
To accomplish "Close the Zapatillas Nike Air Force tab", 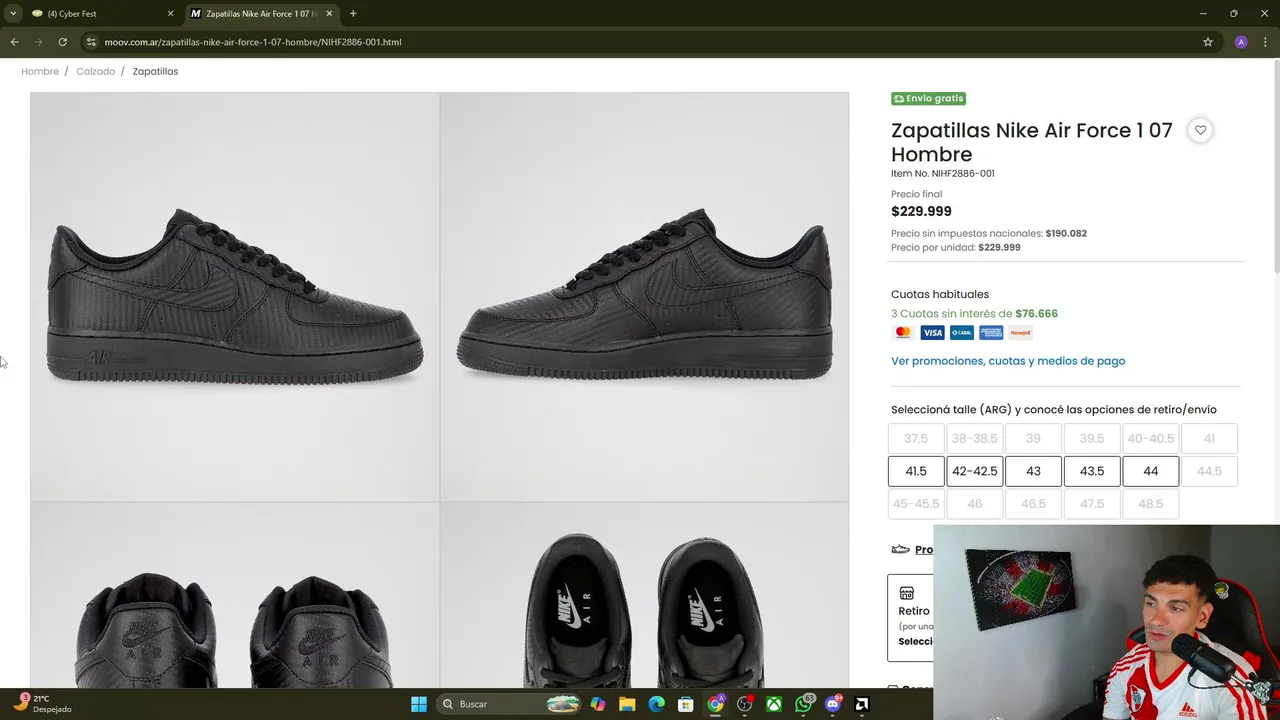I will tap(329, 14).
